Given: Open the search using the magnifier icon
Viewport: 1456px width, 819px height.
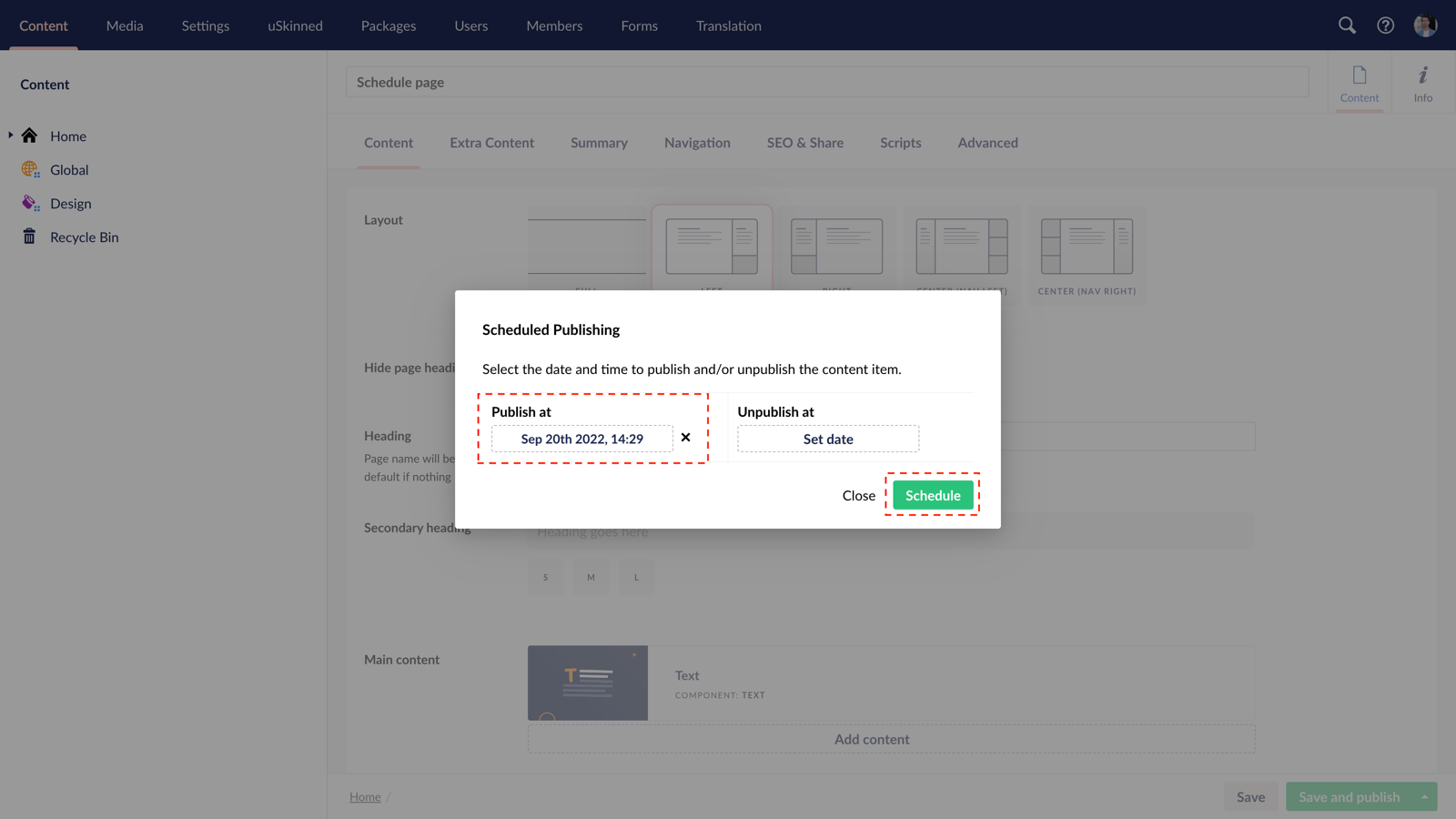Looking at the screenshot, I should click(1347, 25).
